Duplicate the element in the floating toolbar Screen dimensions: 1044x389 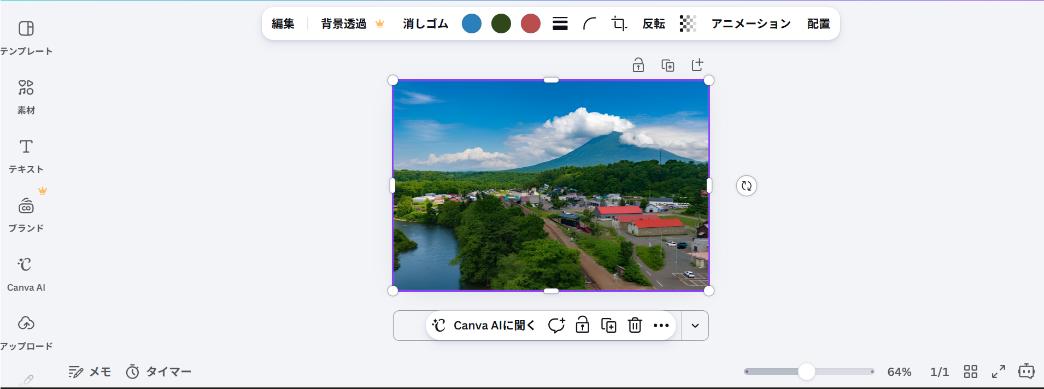tap(609, 325)
